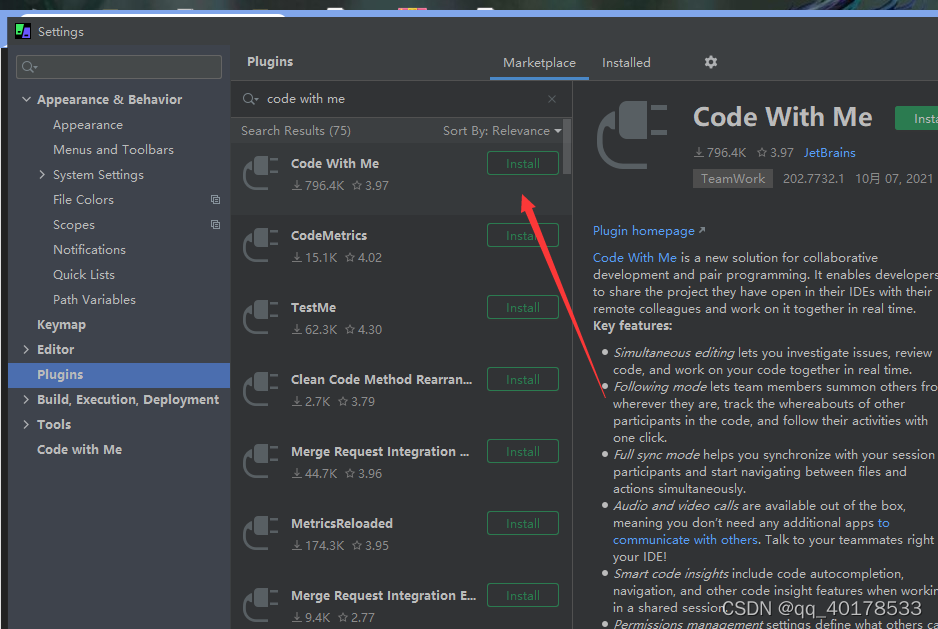
Task: Click the Clean Code Method Rearranger plugin icon
Action: (x=261, y=389)
